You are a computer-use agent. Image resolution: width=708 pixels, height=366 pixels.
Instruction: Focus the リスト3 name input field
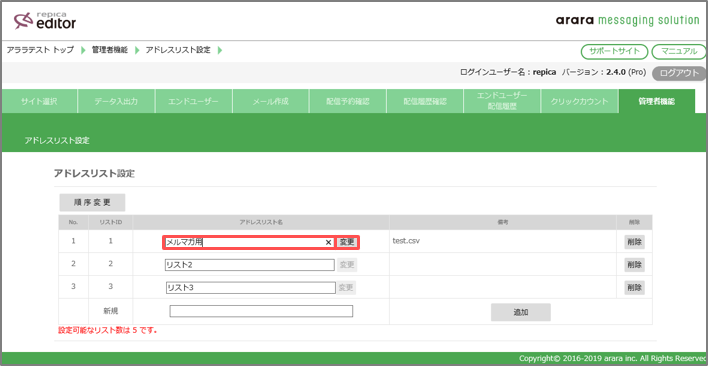251,287
